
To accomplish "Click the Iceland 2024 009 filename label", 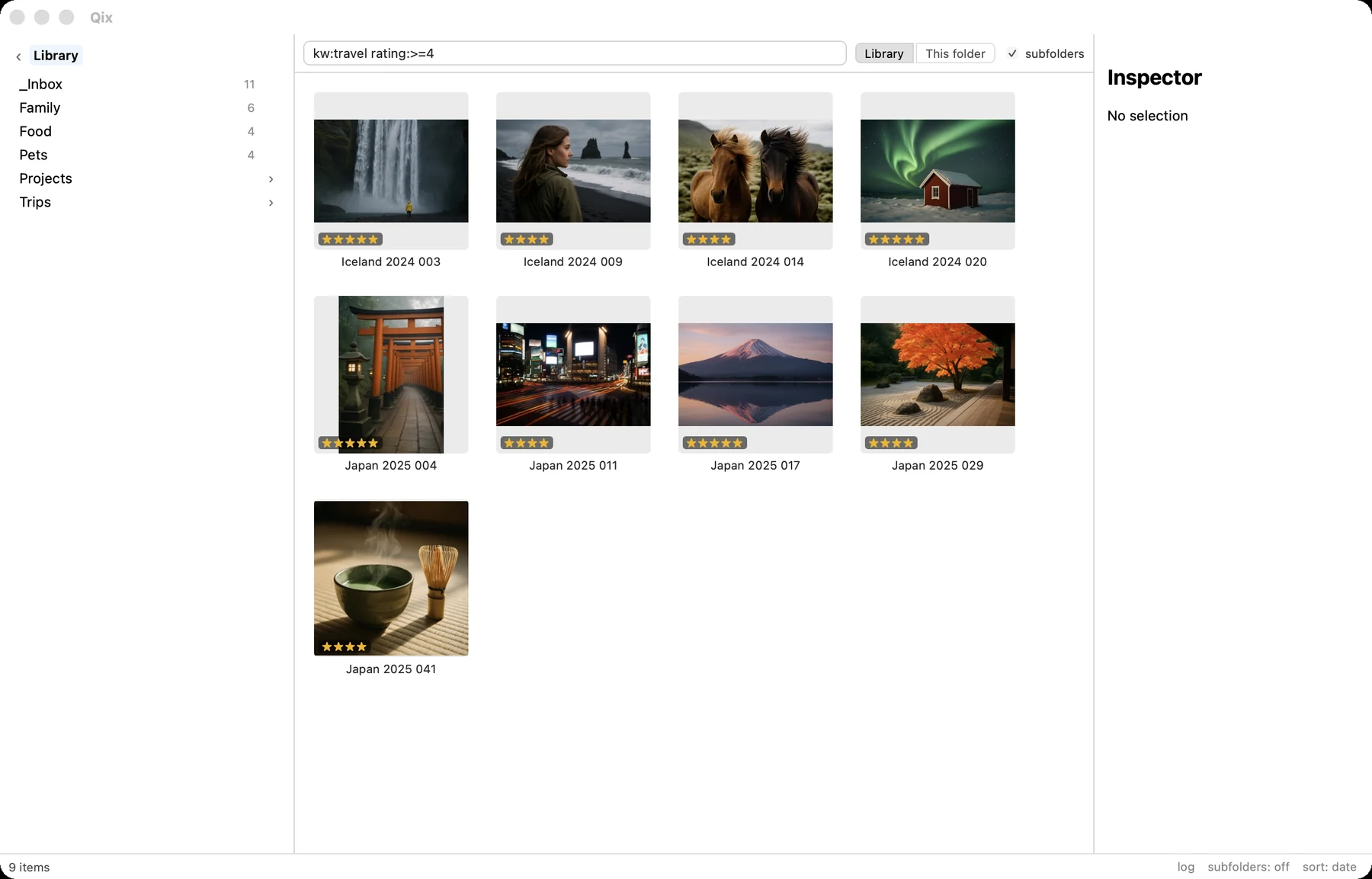I will (x=573, y=261).
